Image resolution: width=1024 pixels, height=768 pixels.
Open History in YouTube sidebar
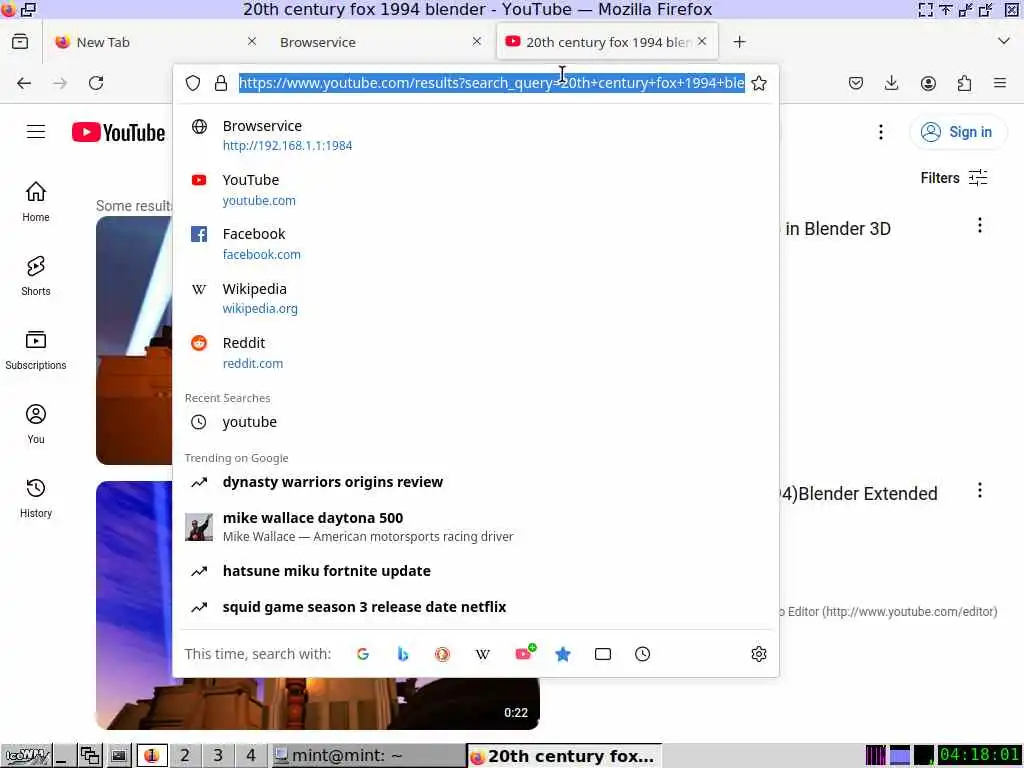[x=36, y=498]
